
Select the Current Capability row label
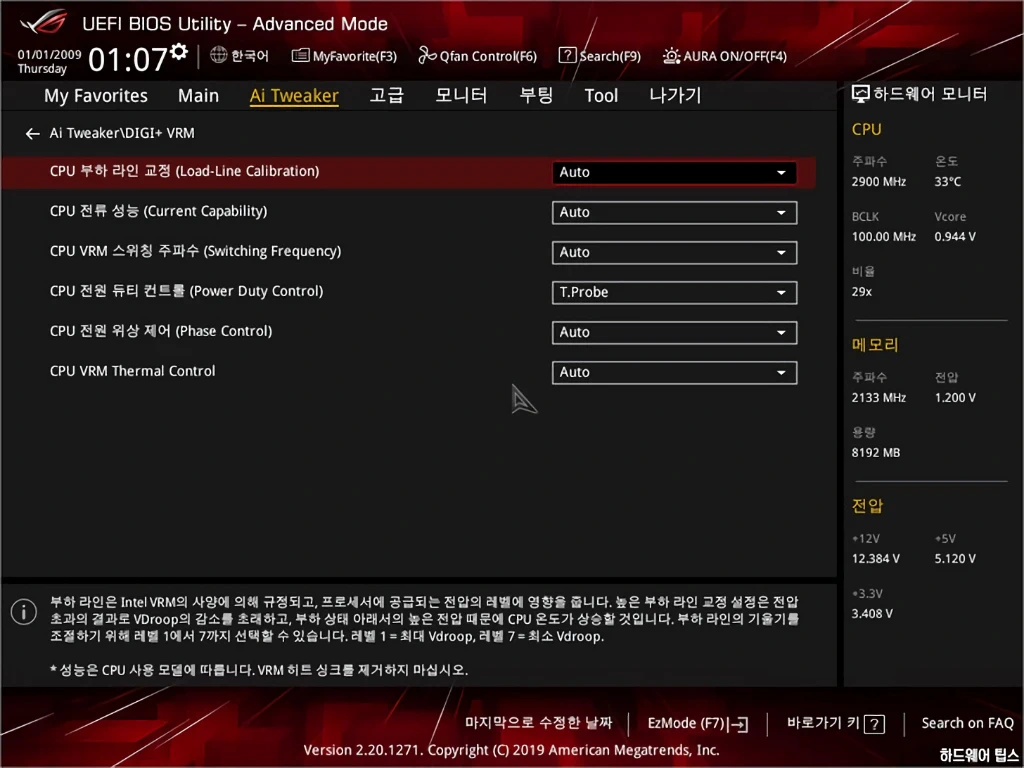point(158,211)
